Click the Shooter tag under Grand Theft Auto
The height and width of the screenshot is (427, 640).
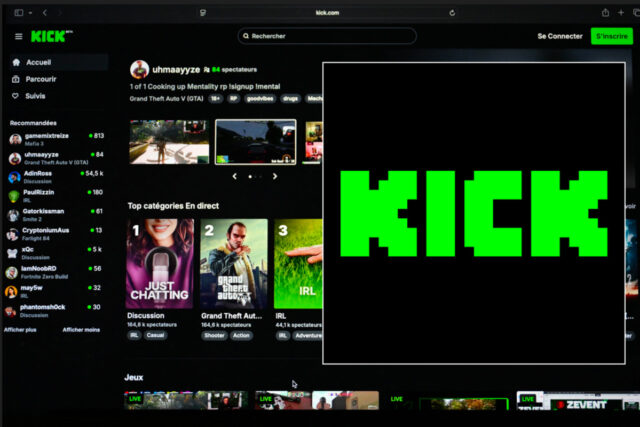[x=214, y=336]
